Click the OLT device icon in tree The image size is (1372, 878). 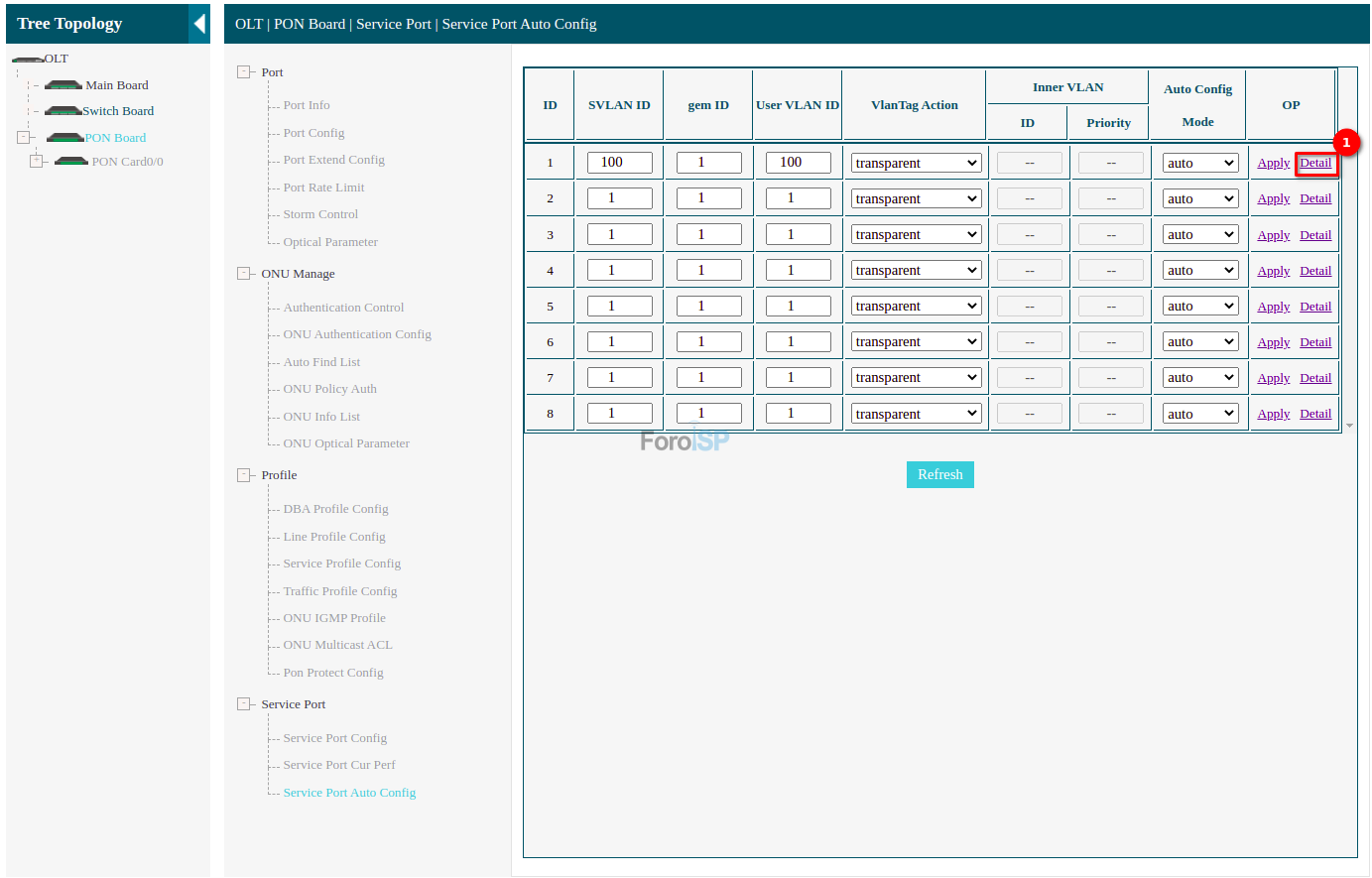point(27,60)
